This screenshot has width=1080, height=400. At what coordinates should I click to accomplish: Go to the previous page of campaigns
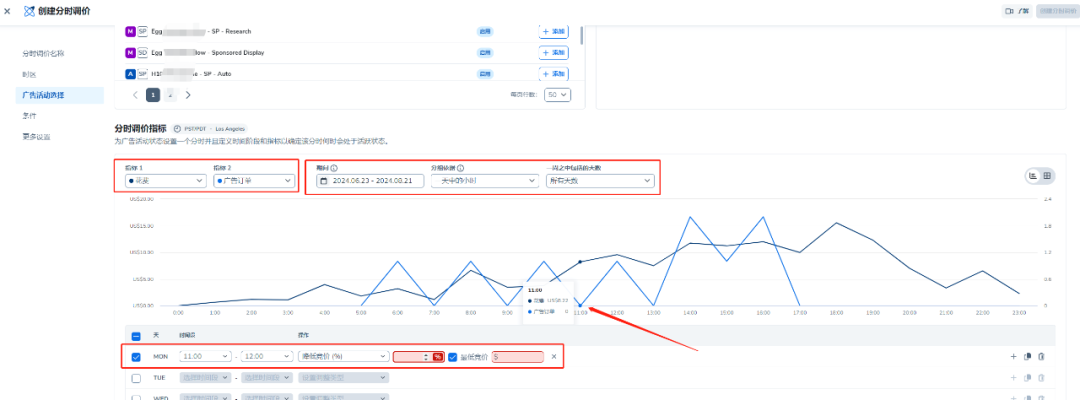coord(135,95)
